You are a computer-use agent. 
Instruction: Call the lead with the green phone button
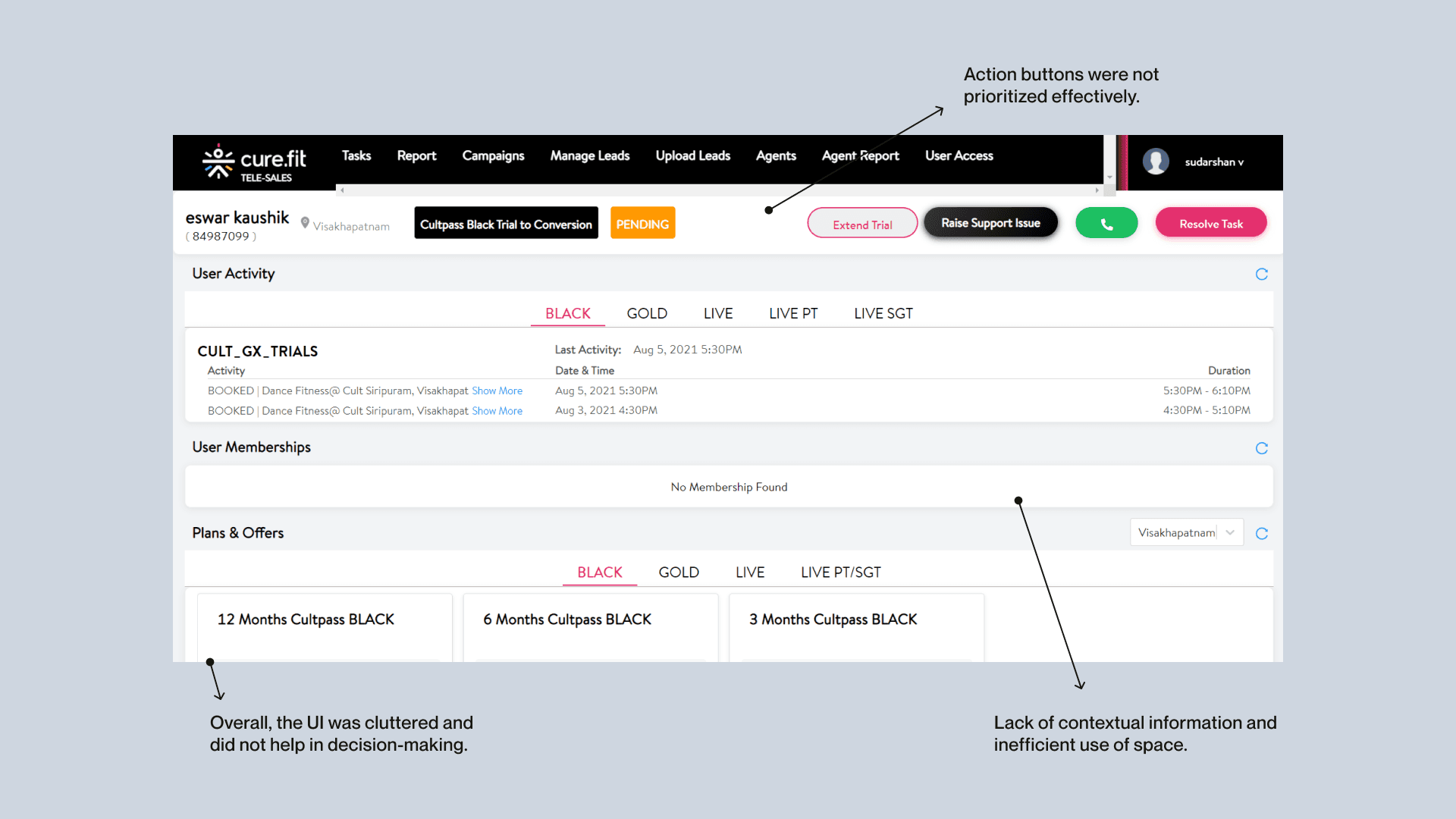[1106, 223]
